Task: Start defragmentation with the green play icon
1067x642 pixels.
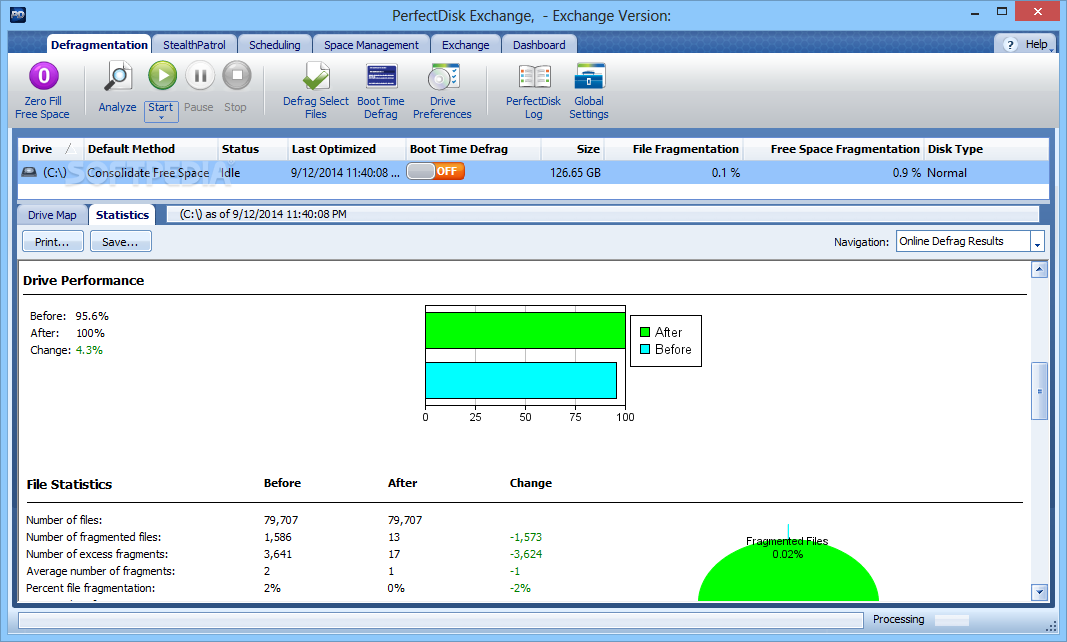Action: tap(163, 75)
